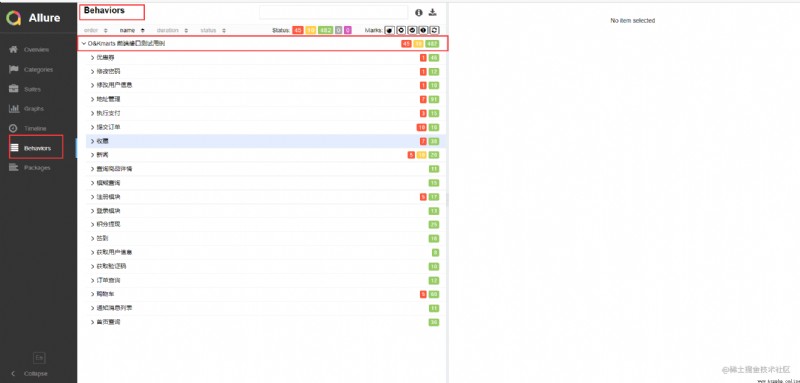Screen dimensions: 800x383
Task: Open the Packages section icon
Action: point(14,167)
